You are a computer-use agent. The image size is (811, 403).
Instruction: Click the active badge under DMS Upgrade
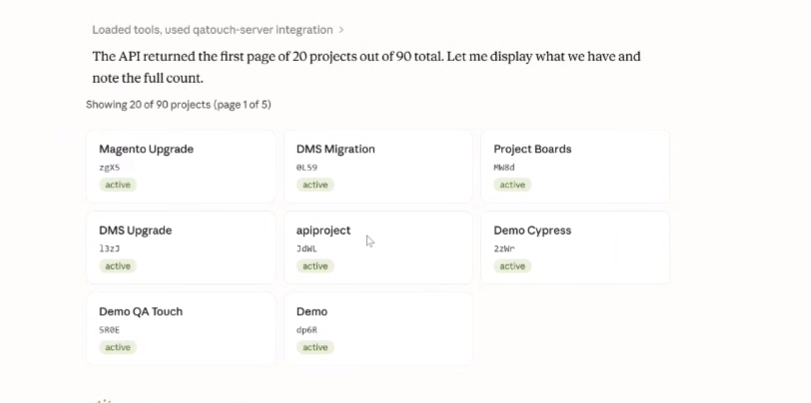click(118, 266)
